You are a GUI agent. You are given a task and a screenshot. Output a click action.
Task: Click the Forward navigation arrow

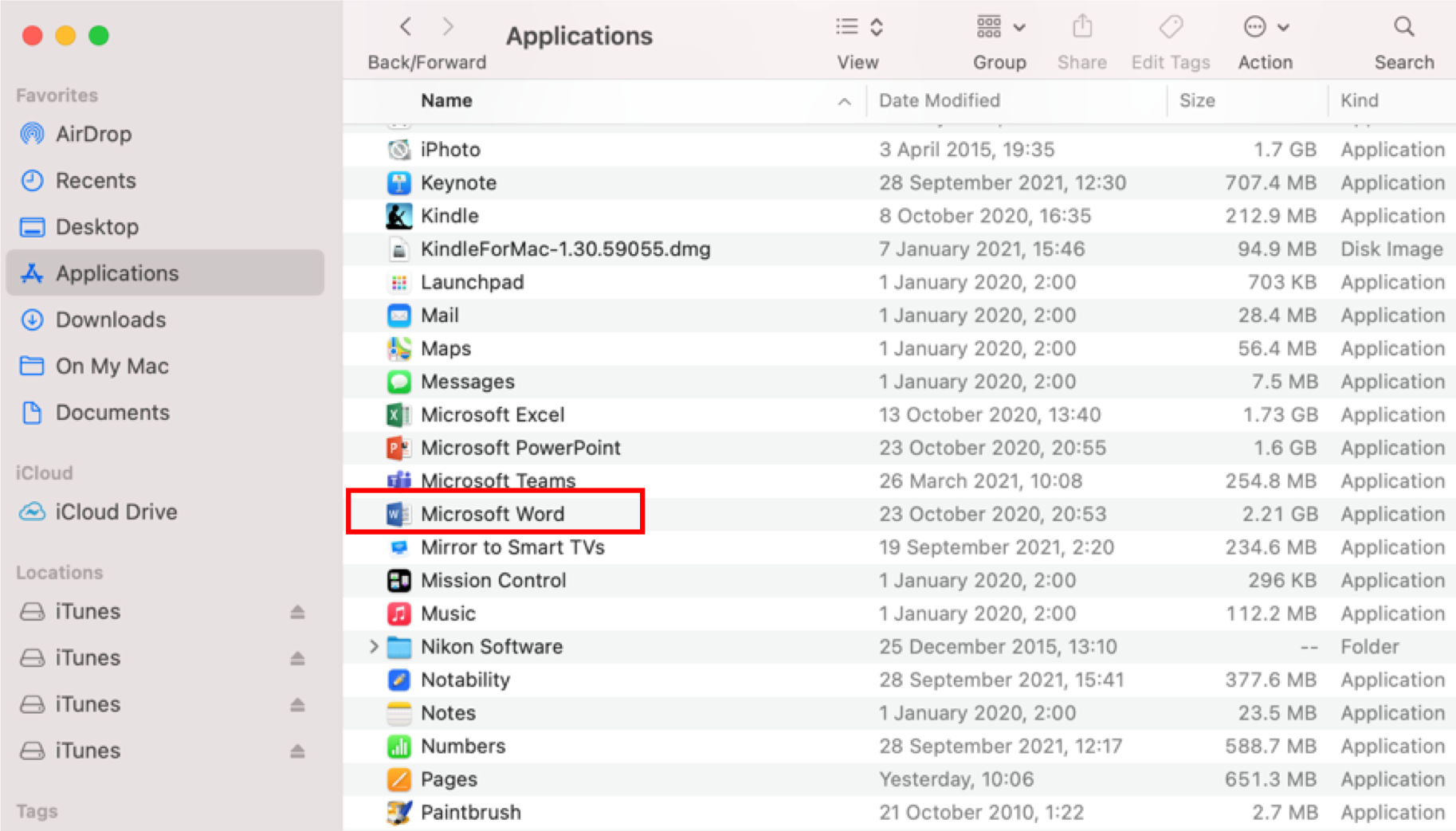[447, 26]
